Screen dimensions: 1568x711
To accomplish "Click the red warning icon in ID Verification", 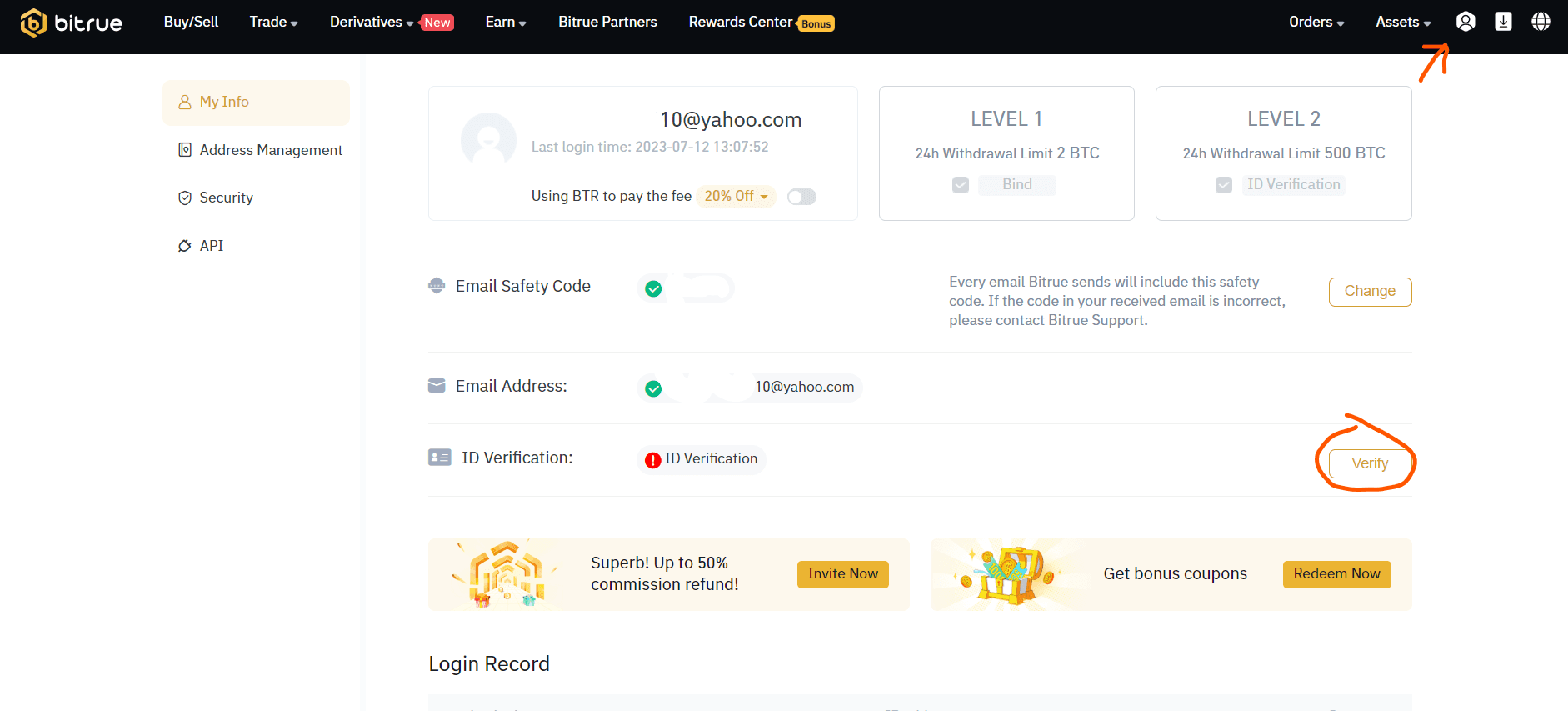I will coord(653,460).
